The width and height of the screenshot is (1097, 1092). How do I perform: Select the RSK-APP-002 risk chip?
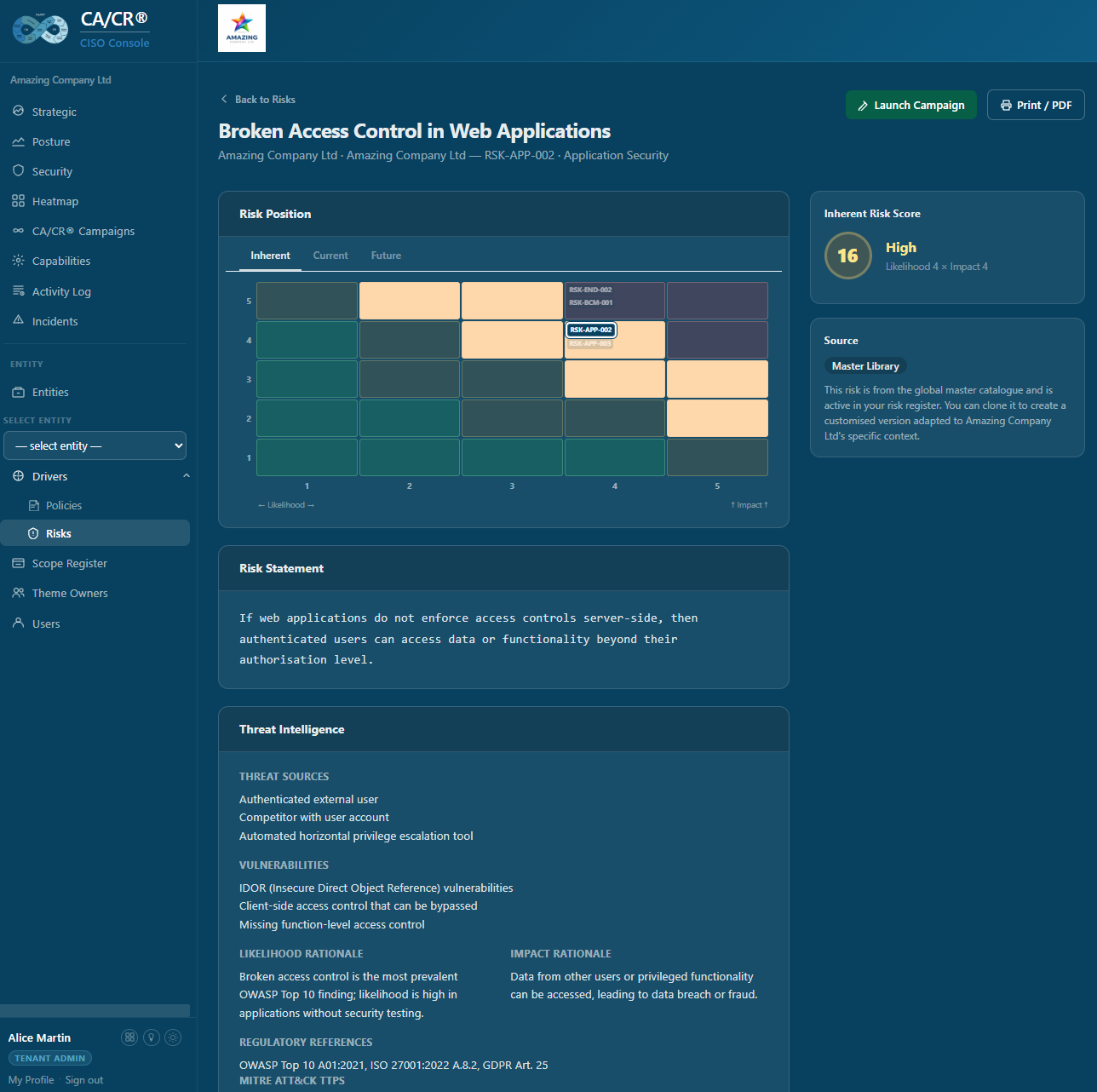click(591, 330)
